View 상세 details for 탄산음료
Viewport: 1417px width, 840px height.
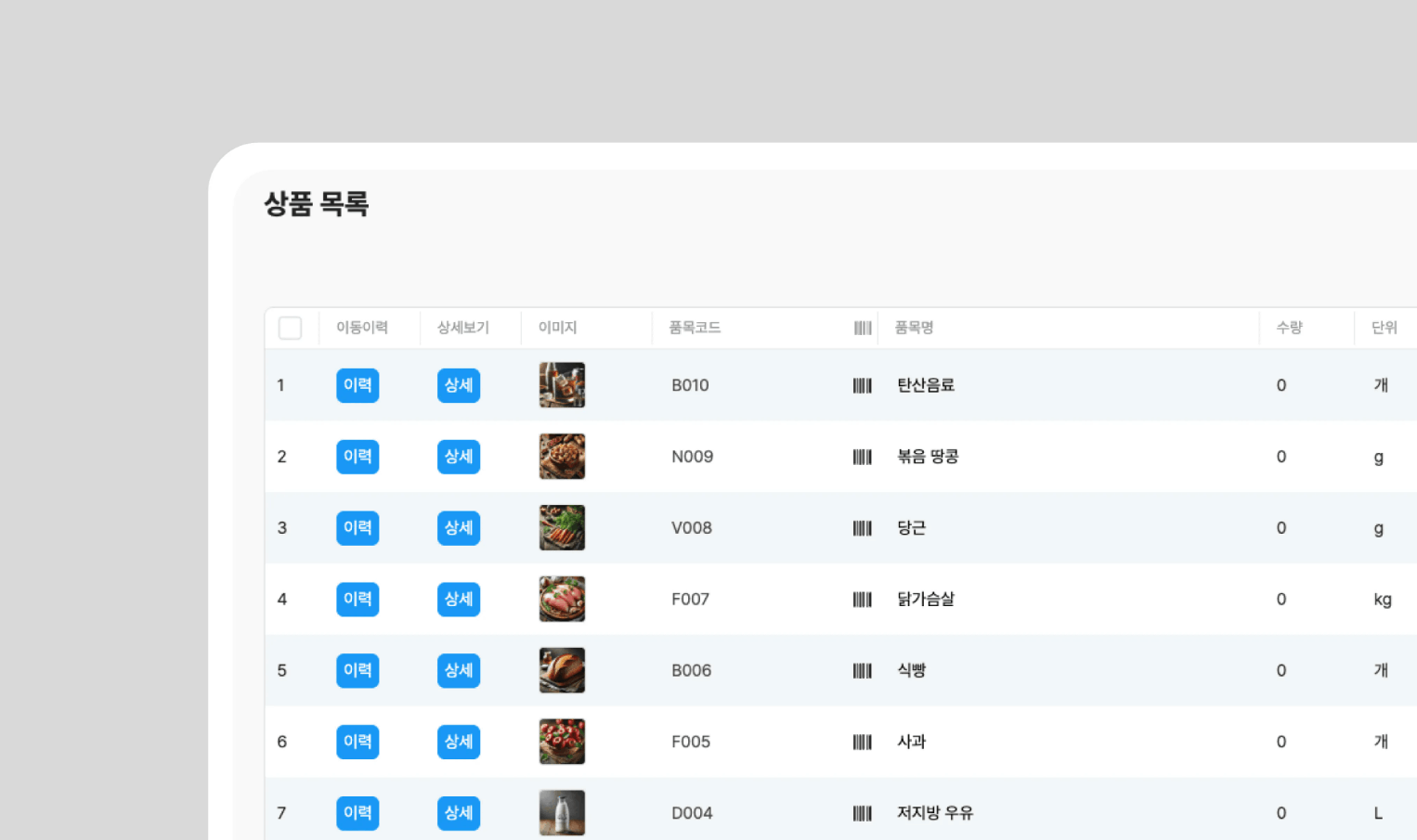point(459,385)
